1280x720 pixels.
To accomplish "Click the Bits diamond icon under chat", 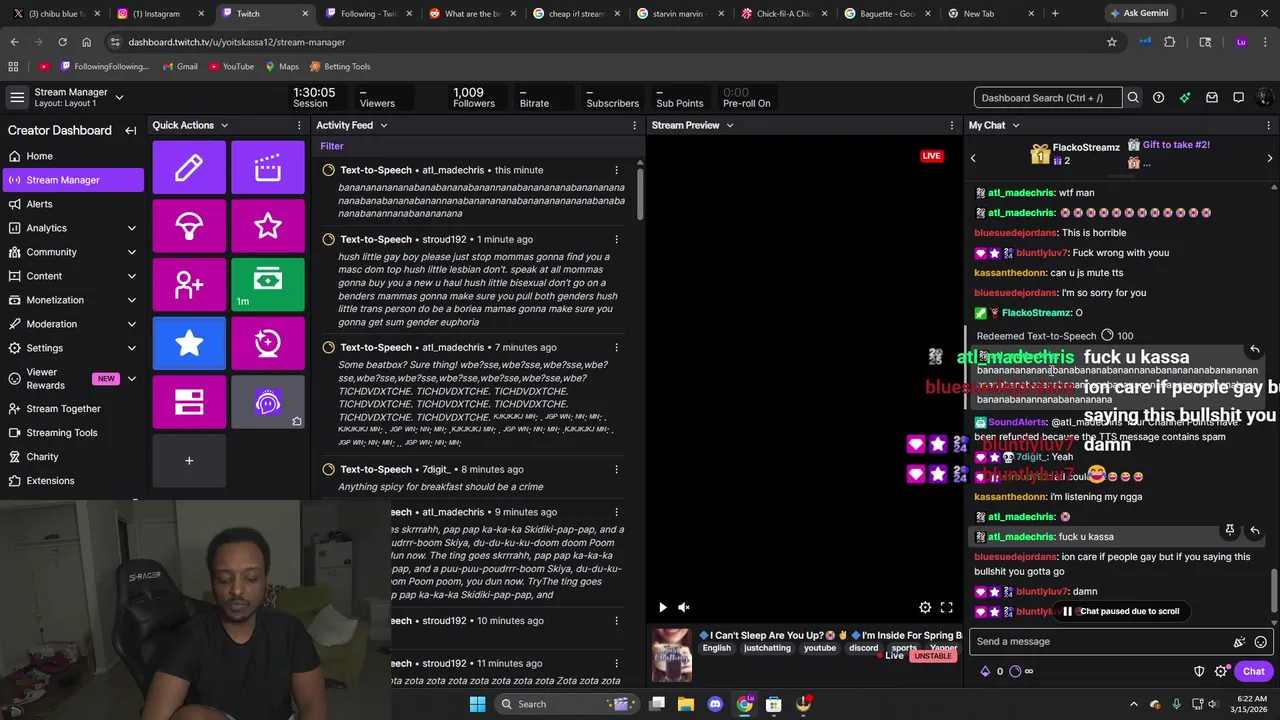I will [985, 671].
